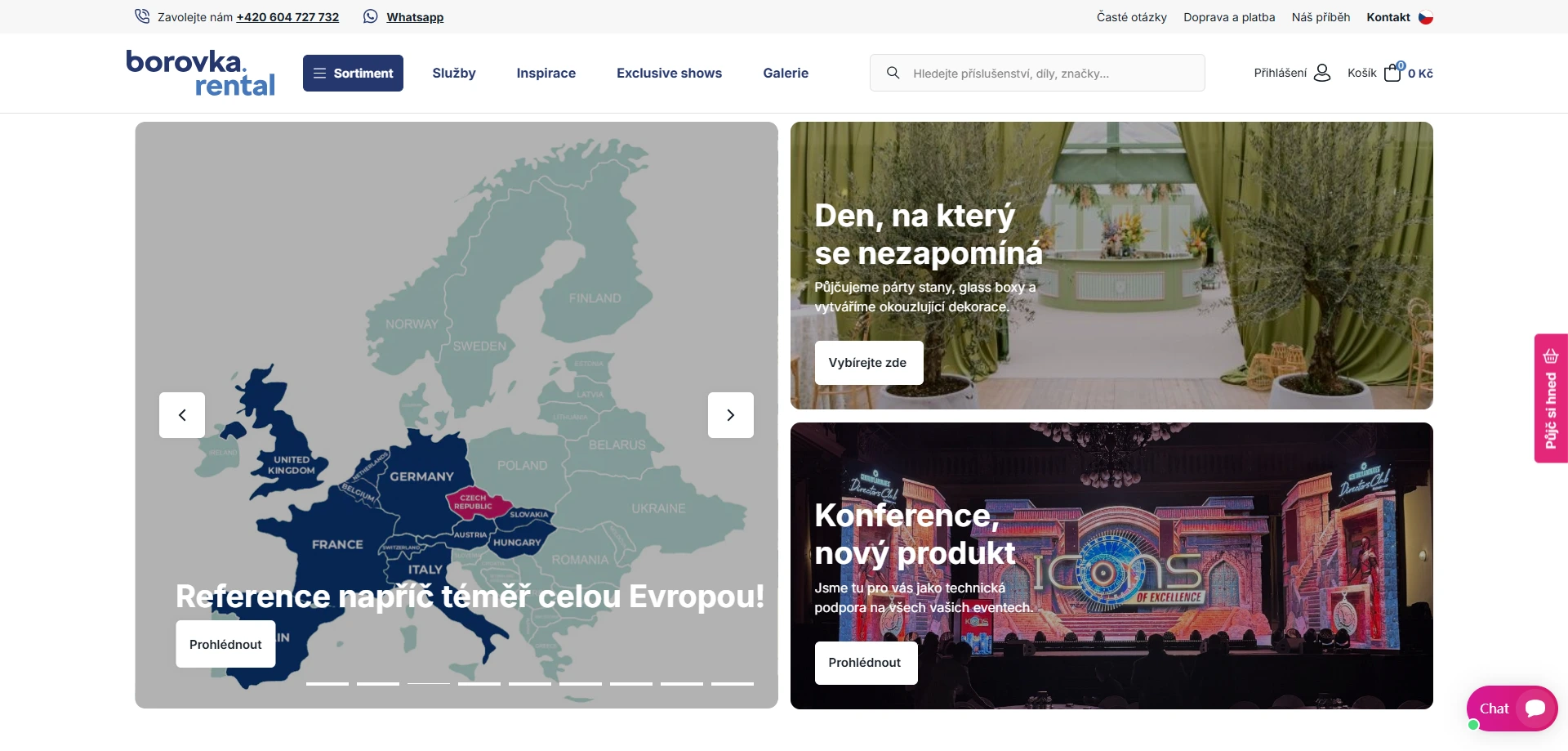The width and height of the screenshot is (1568, 751).
Task: Click Prohlédnout on Konference banner
Action: point(866,663)
